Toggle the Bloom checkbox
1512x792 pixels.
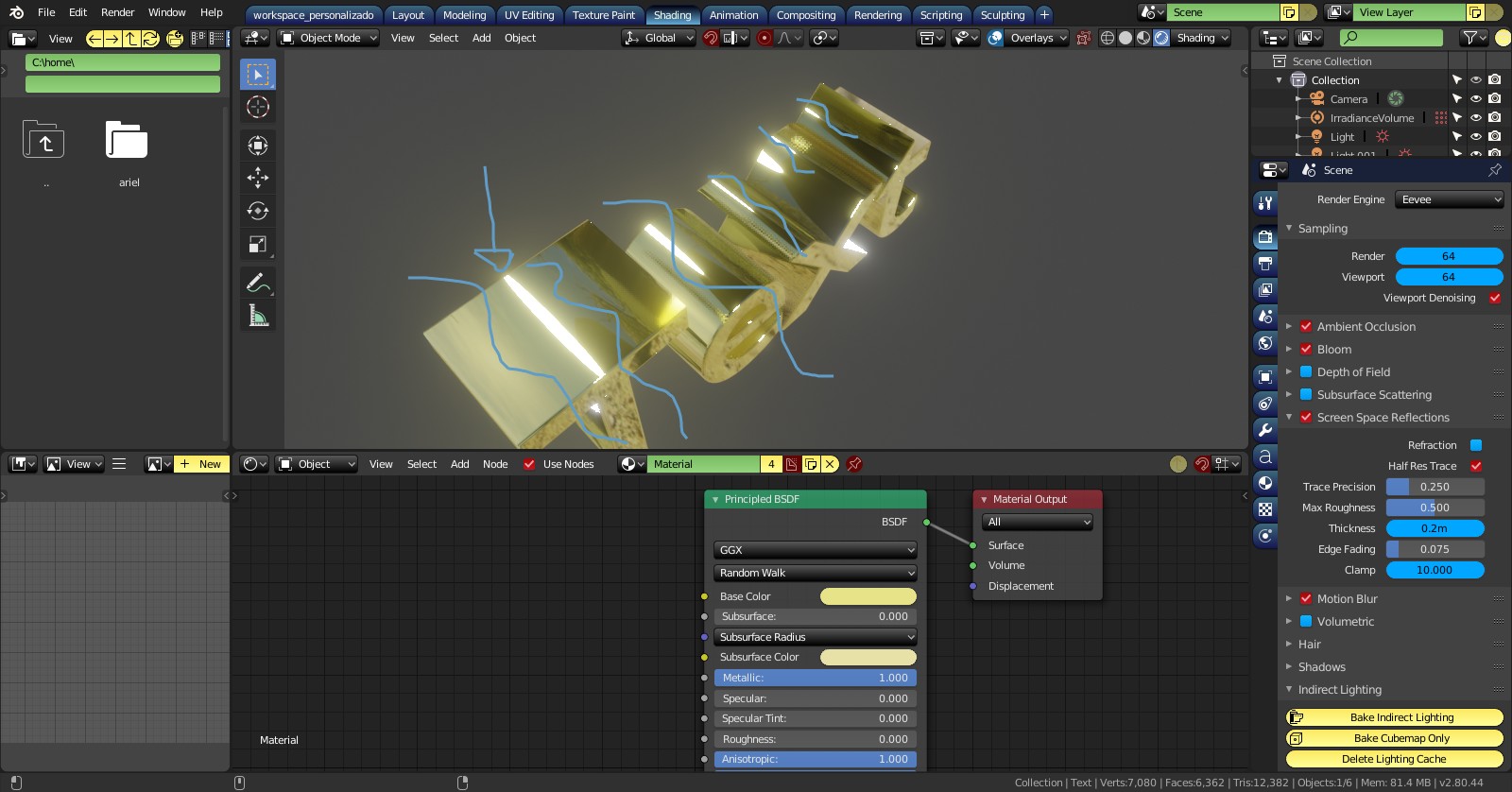point(1306,350)
